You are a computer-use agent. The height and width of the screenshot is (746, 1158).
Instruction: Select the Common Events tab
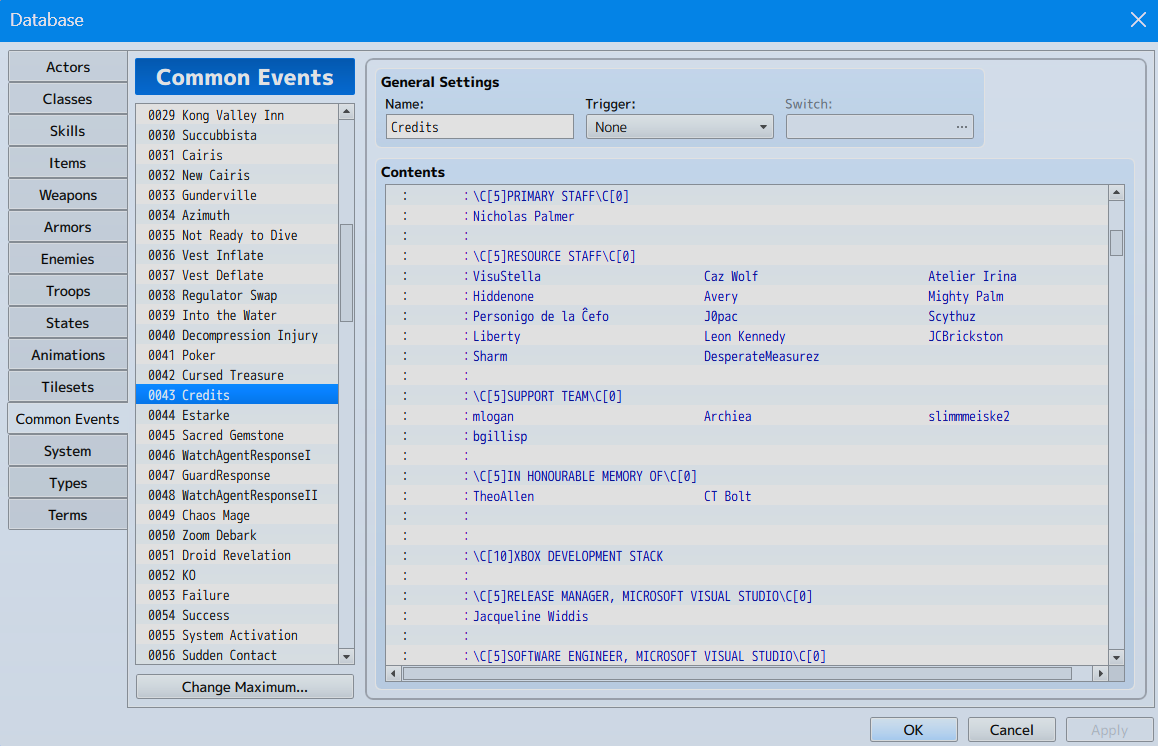(67, 419)
